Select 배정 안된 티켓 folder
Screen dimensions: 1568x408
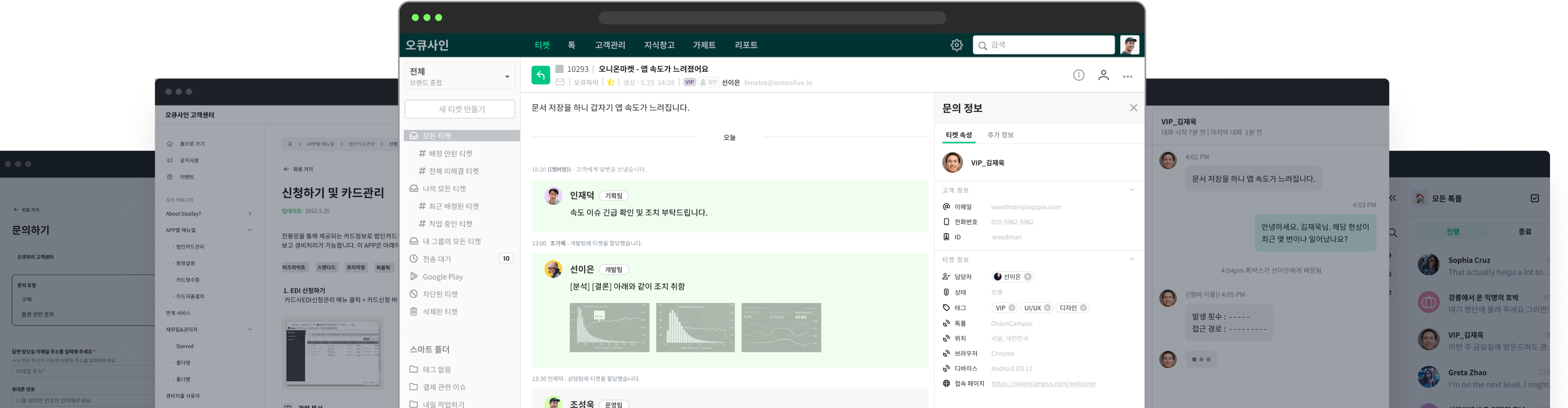point(450,154)
